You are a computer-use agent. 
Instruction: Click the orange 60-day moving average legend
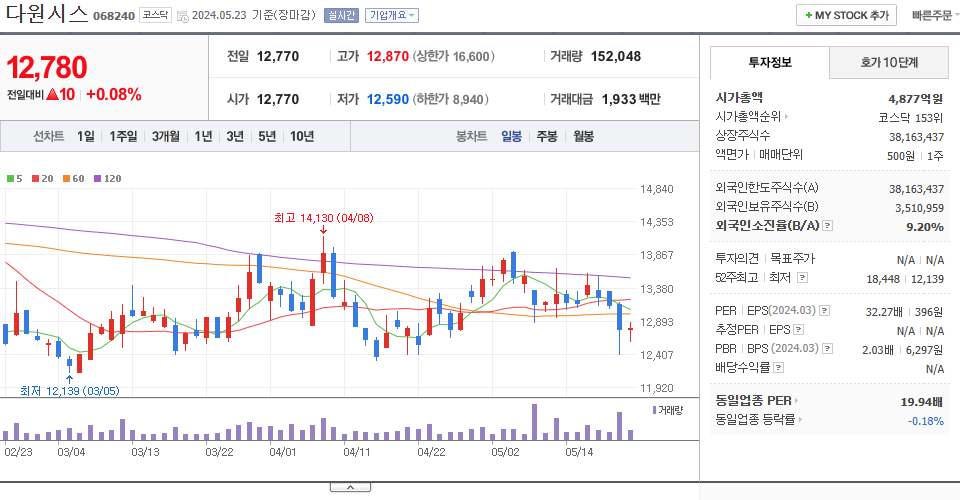pos(73,179)
